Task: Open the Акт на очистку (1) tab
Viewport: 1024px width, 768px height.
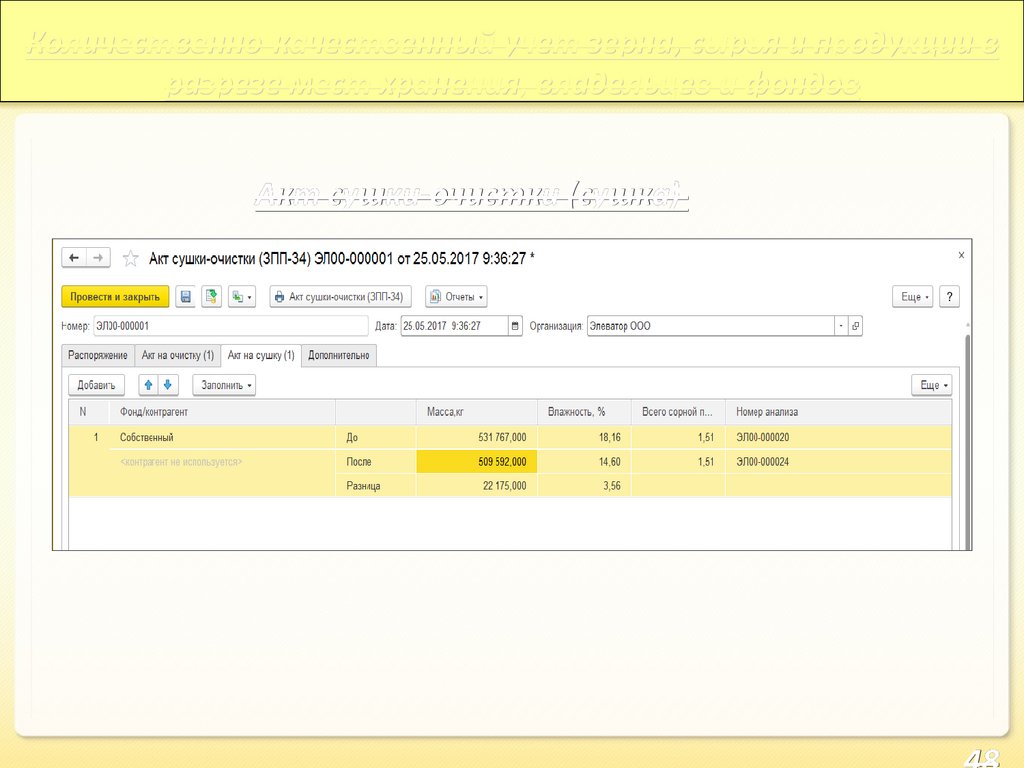Action: coord(177,356)
